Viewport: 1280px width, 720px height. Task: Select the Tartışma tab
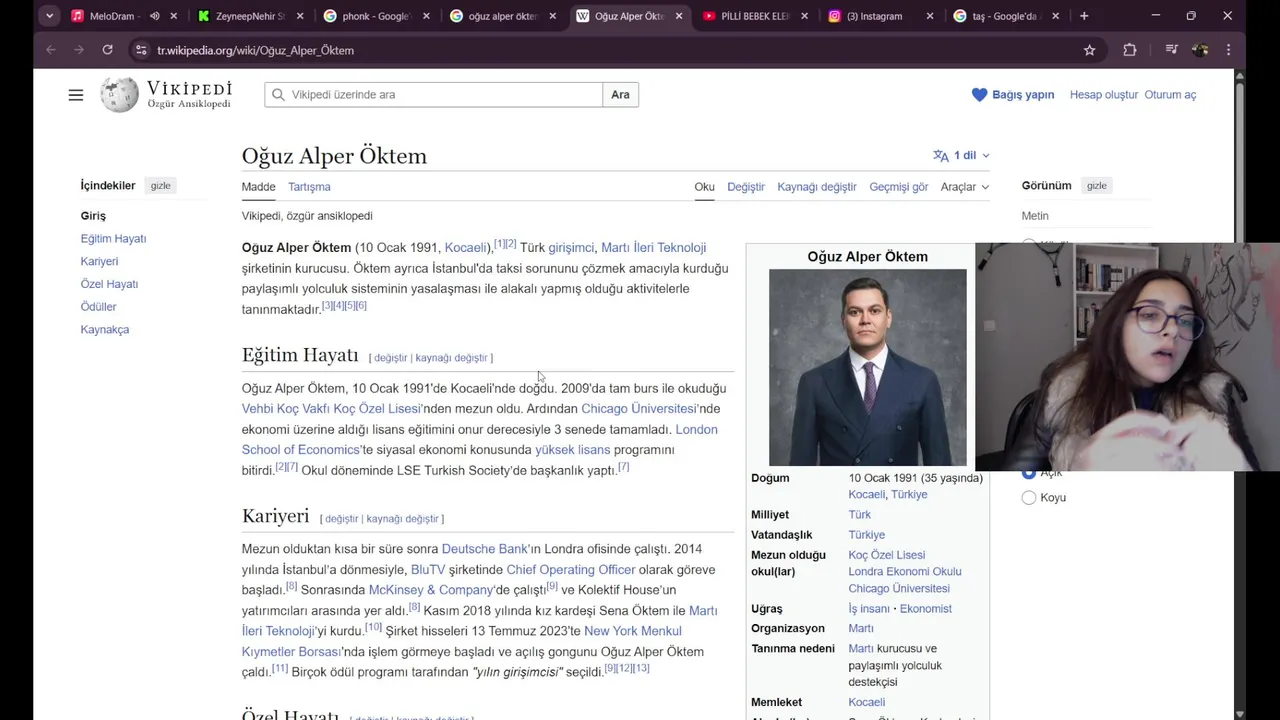309,187
